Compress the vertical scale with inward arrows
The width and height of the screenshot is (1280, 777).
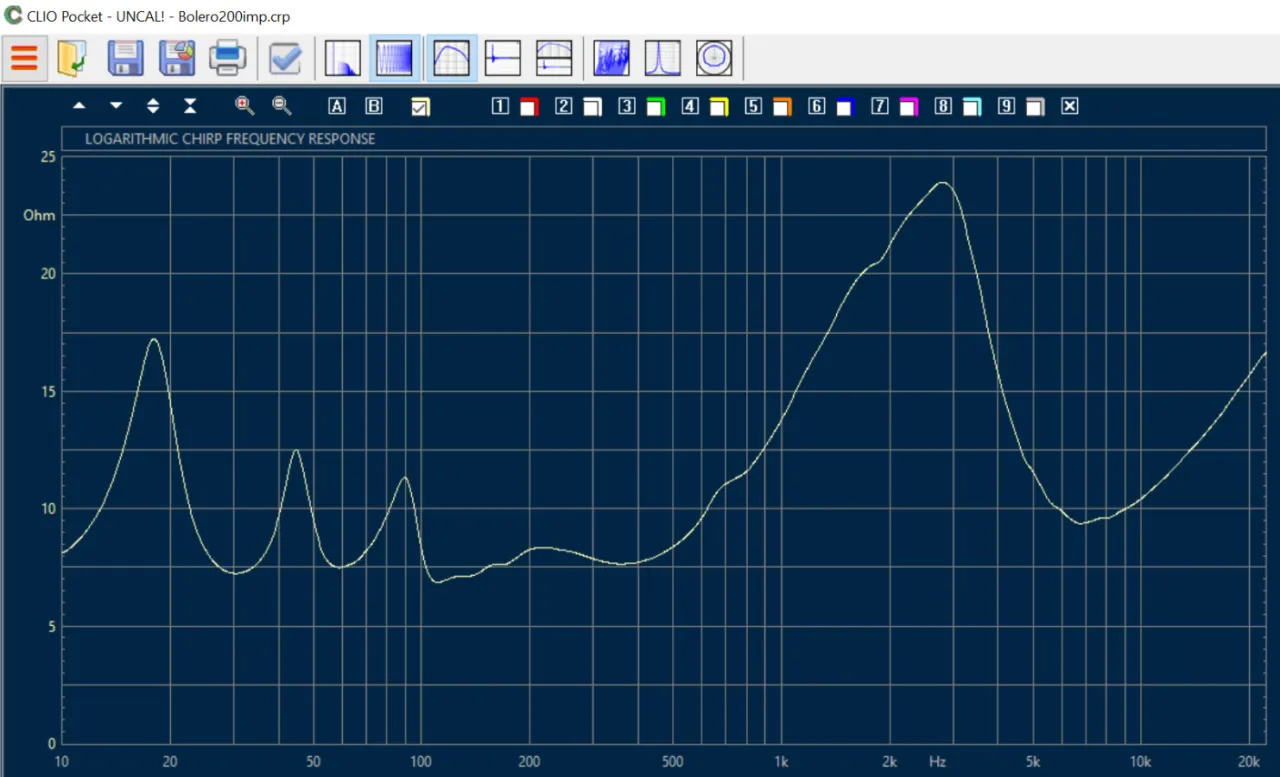pos(190,106)
